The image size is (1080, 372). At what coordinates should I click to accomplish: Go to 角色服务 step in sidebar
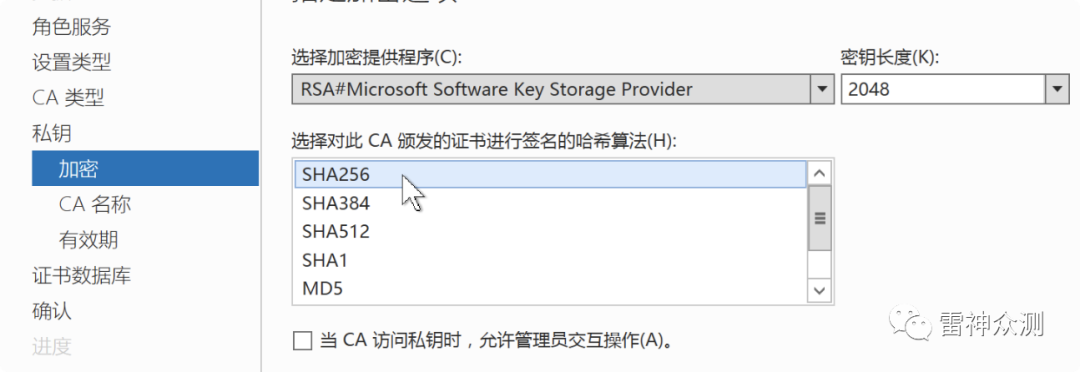click(71, 27)
